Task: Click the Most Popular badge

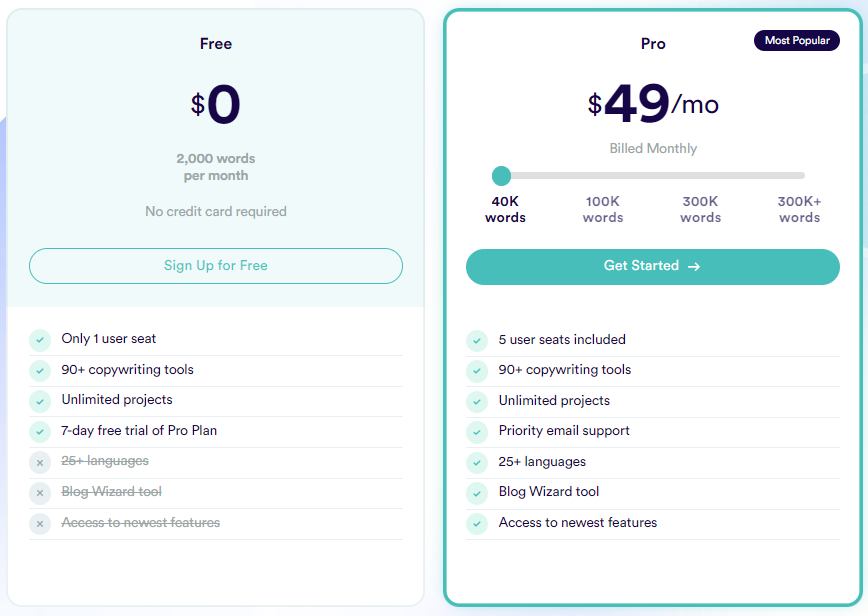Action: point(797,41)
